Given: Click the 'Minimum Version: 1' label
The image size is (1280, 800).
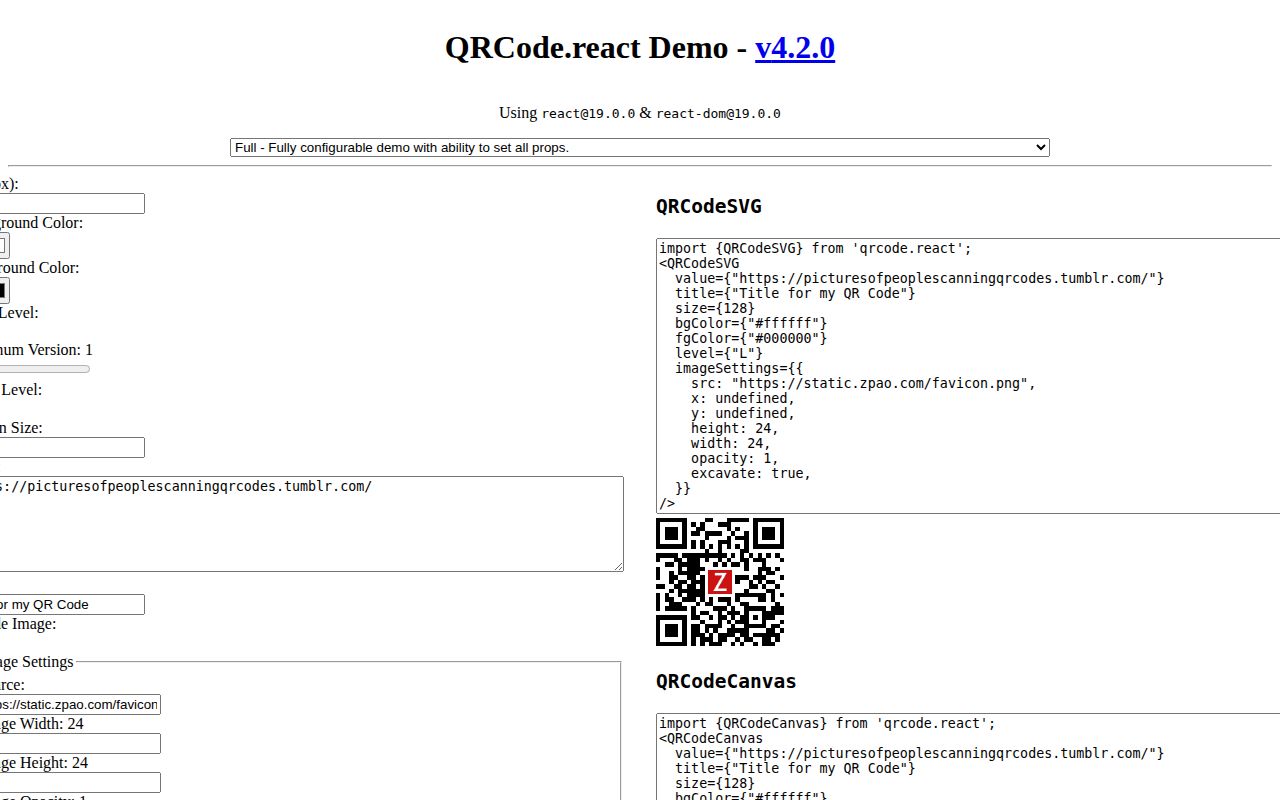Looking at the screenshot, I should point(46,350).
